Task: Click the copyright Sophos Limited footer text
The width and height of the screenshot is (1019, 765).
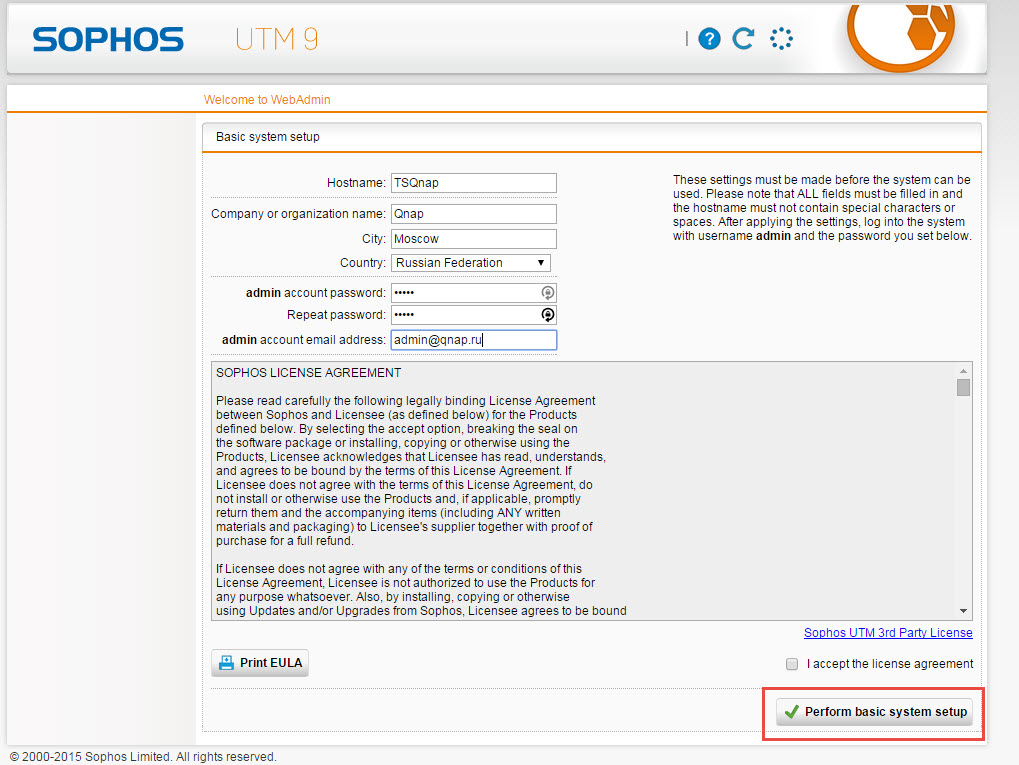Action: click(x=143, y=757)
